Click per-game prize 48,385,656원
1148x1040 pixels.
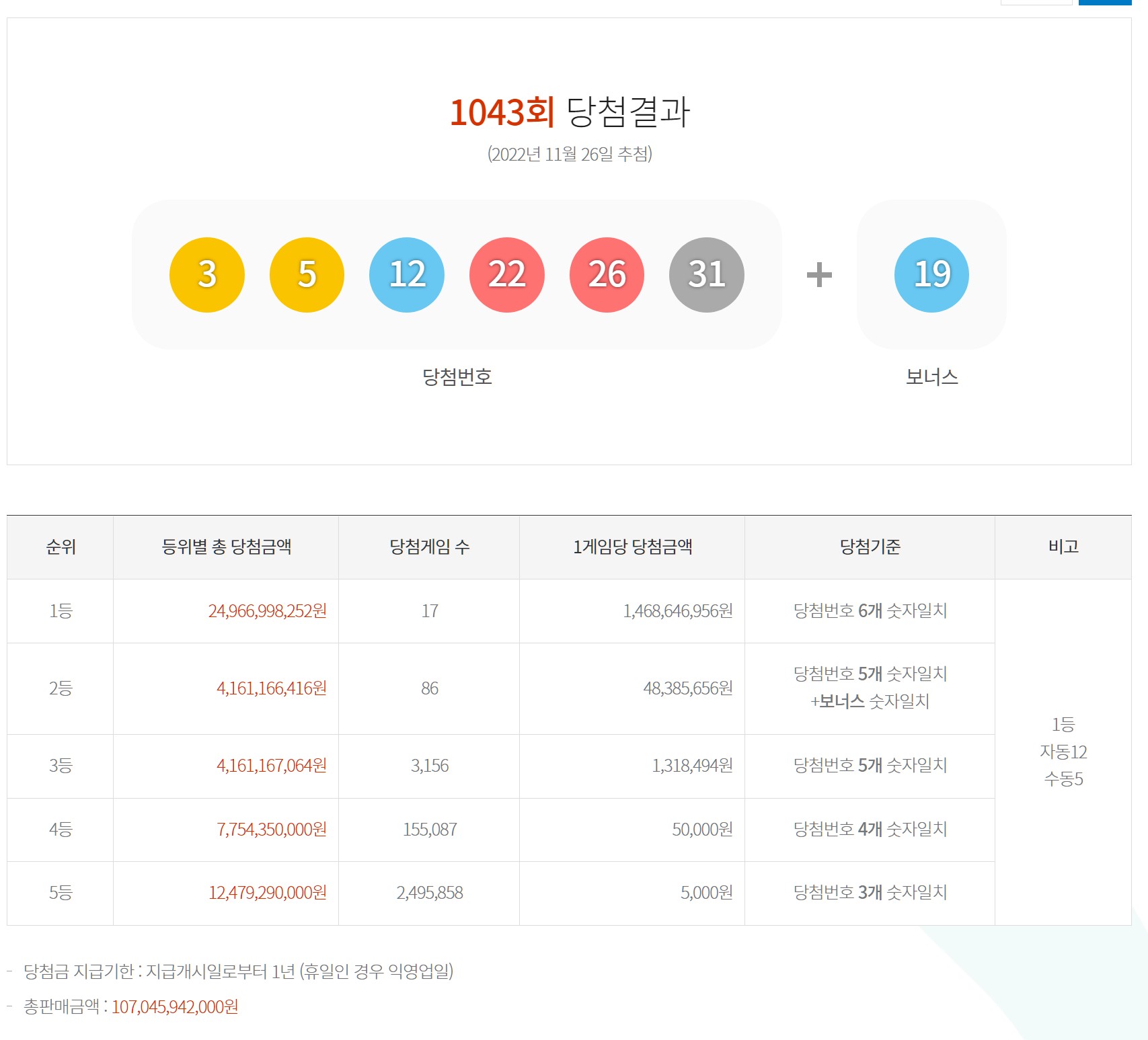(x=688, y=688)
